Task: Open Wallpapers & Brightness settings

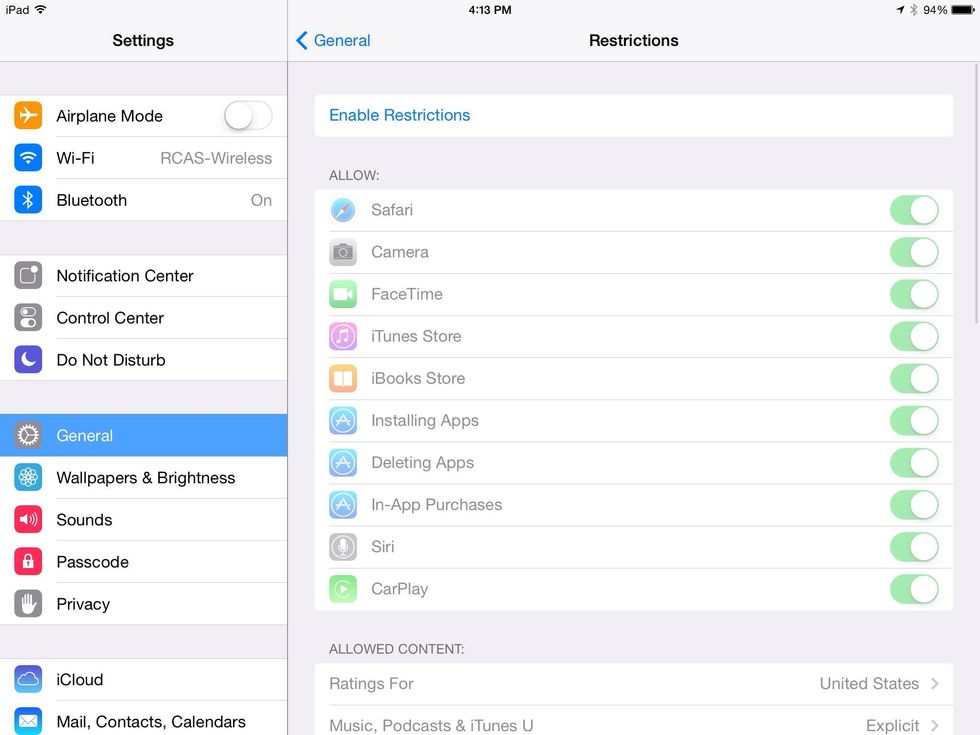Action: 143,477
